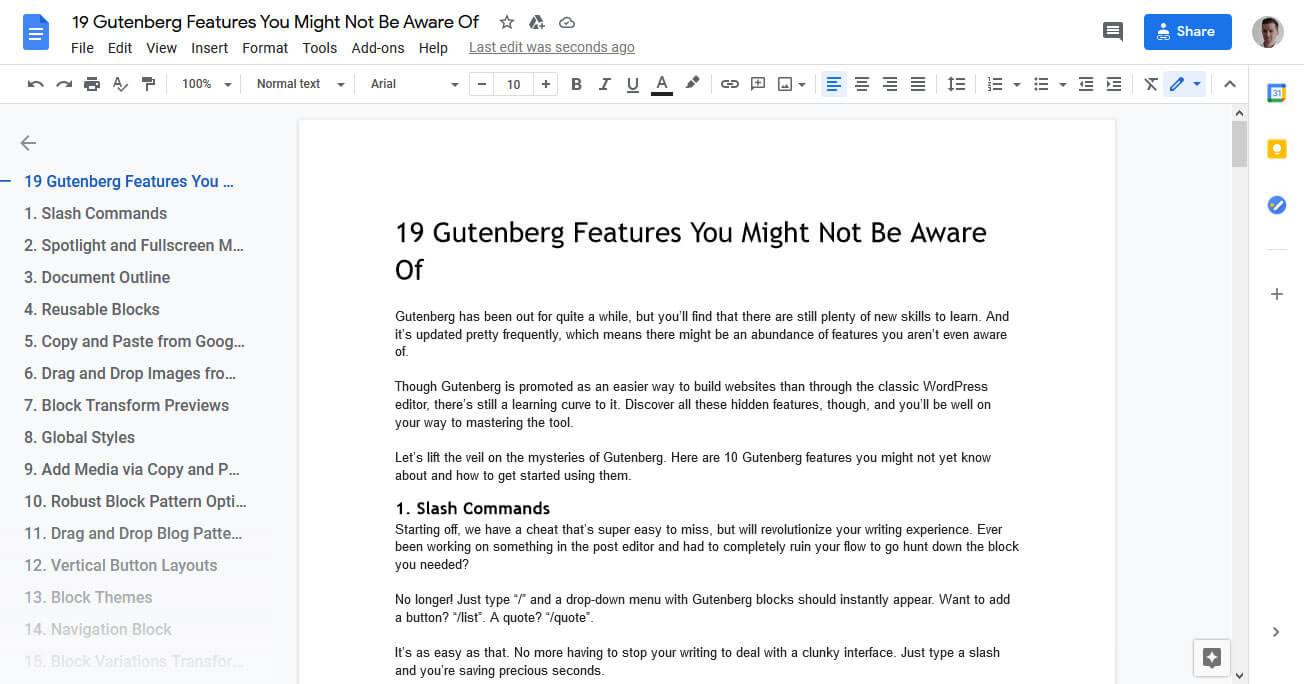1304x684 pixels.
Task: Open Google Keep side panel
Action: coord(1276,149)
